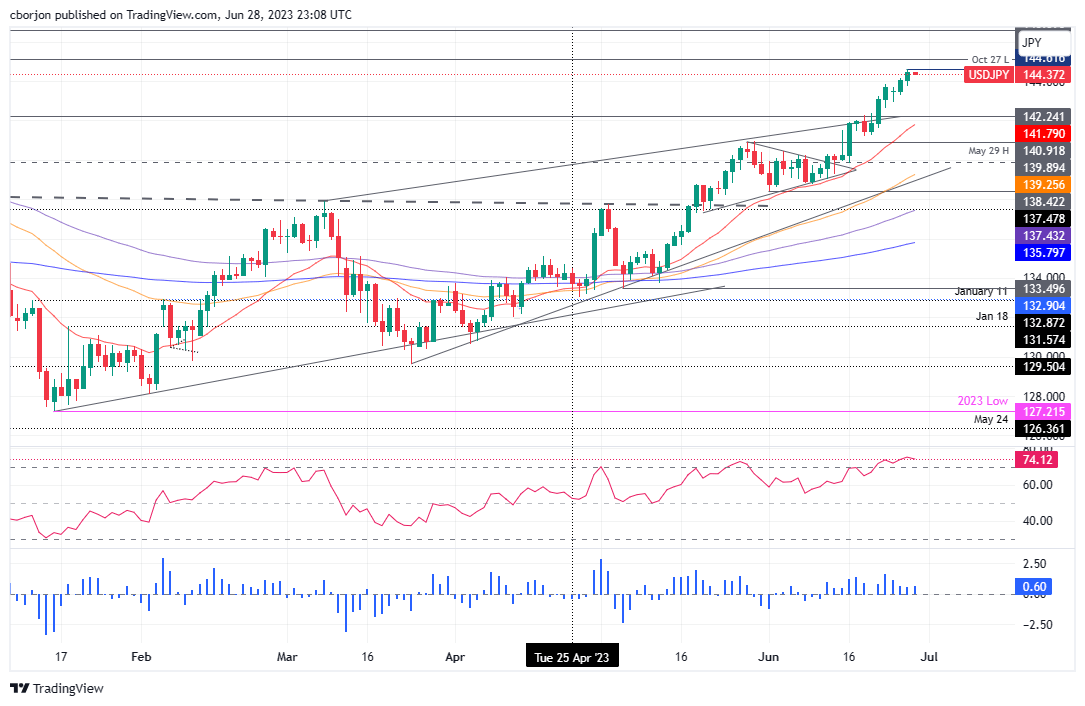This screenshot has width=1085, height=706.
Task: Select the Apr label on the time axis
Action: pos(455,658)
